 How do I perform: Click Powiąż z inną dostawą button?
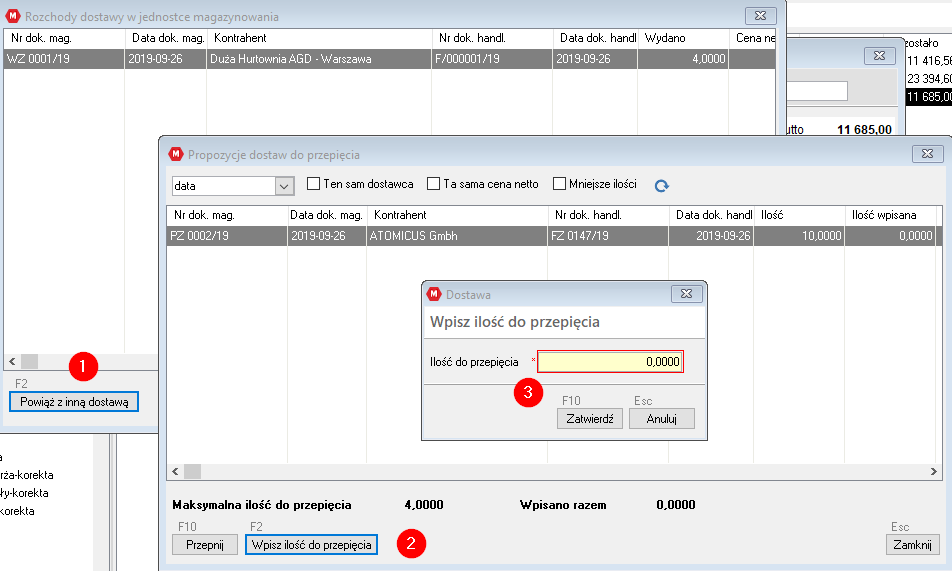point(74,402)
